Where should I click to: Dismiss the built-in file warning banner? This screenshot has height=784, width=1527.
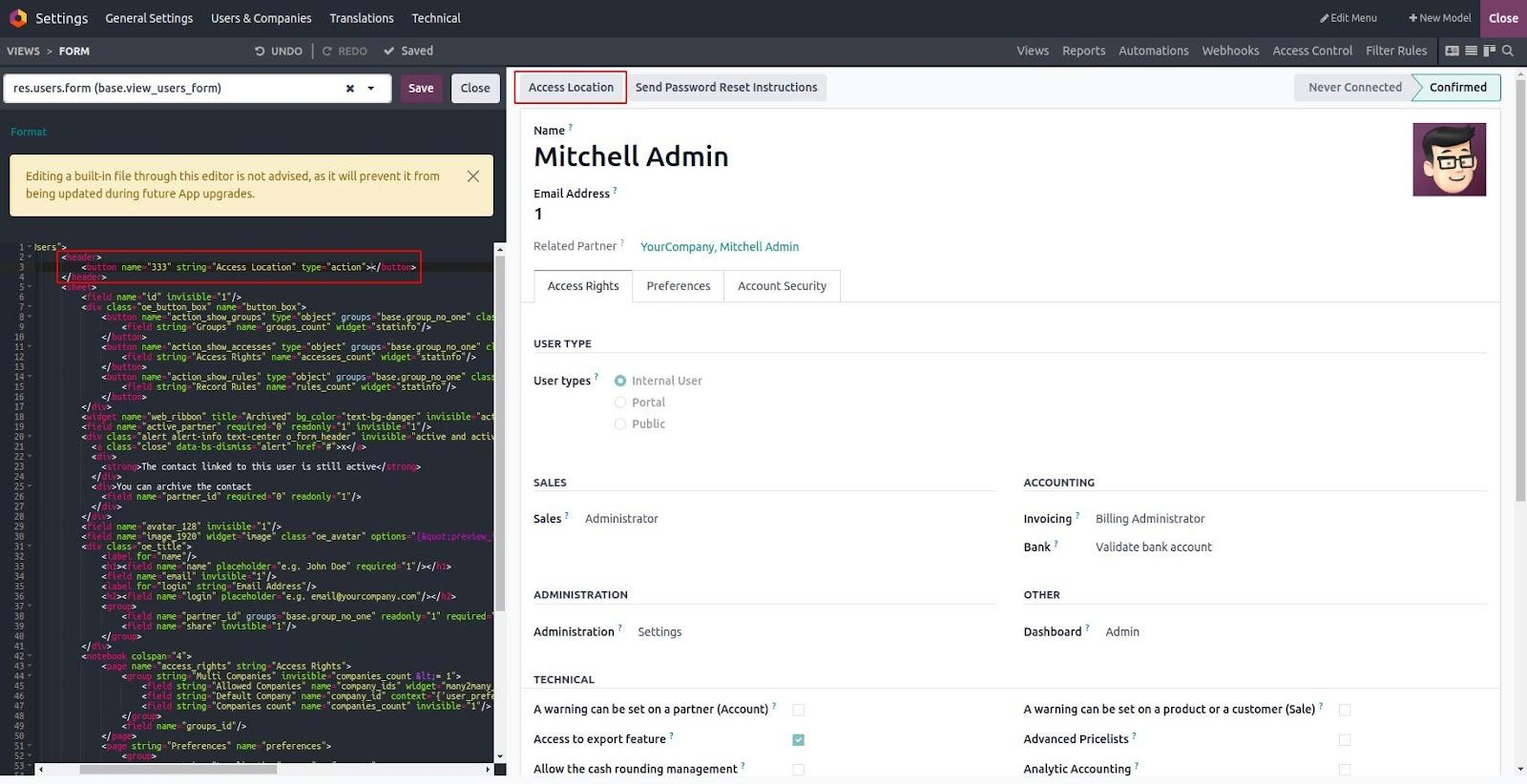tap(472, 176)
